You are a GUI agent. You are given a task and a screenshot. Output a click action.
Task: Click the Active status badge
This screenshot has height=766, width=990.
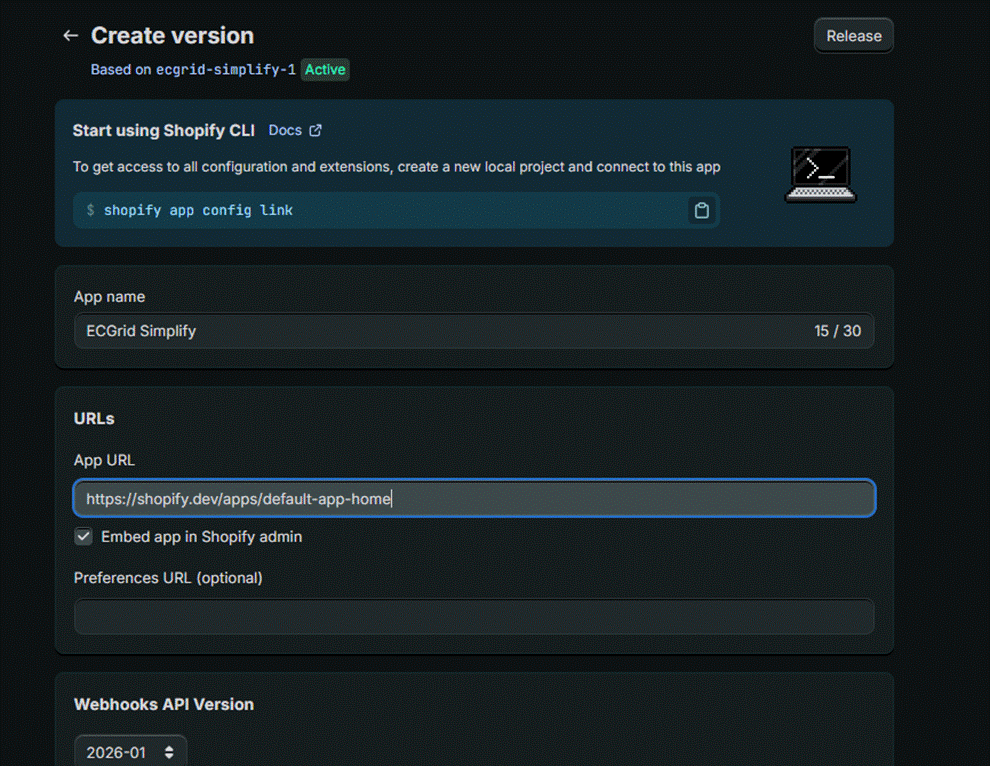pos(325,69)
